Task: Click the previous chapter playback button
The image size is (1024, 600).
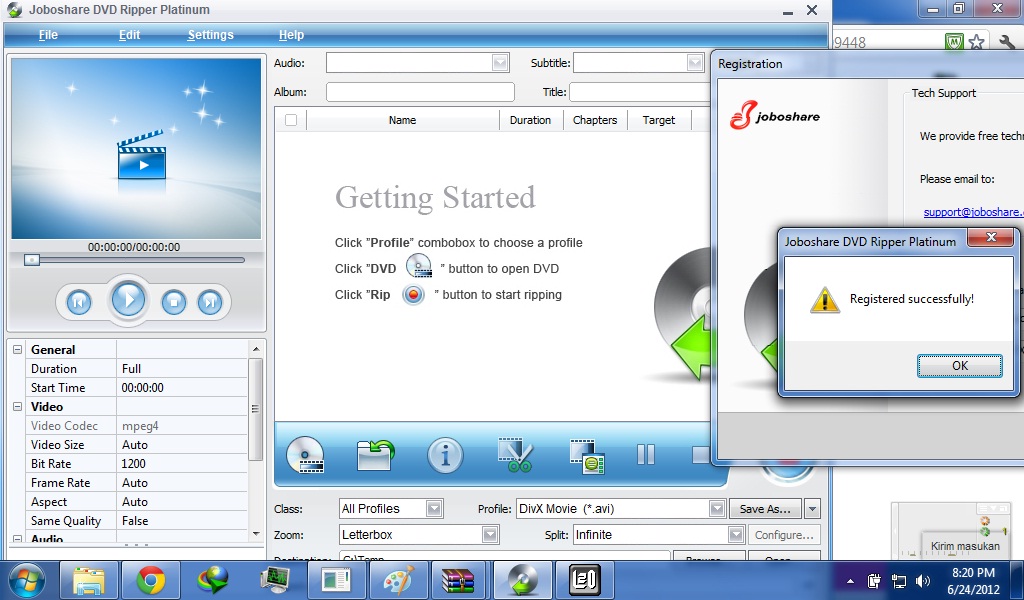Action: [79, 302]
